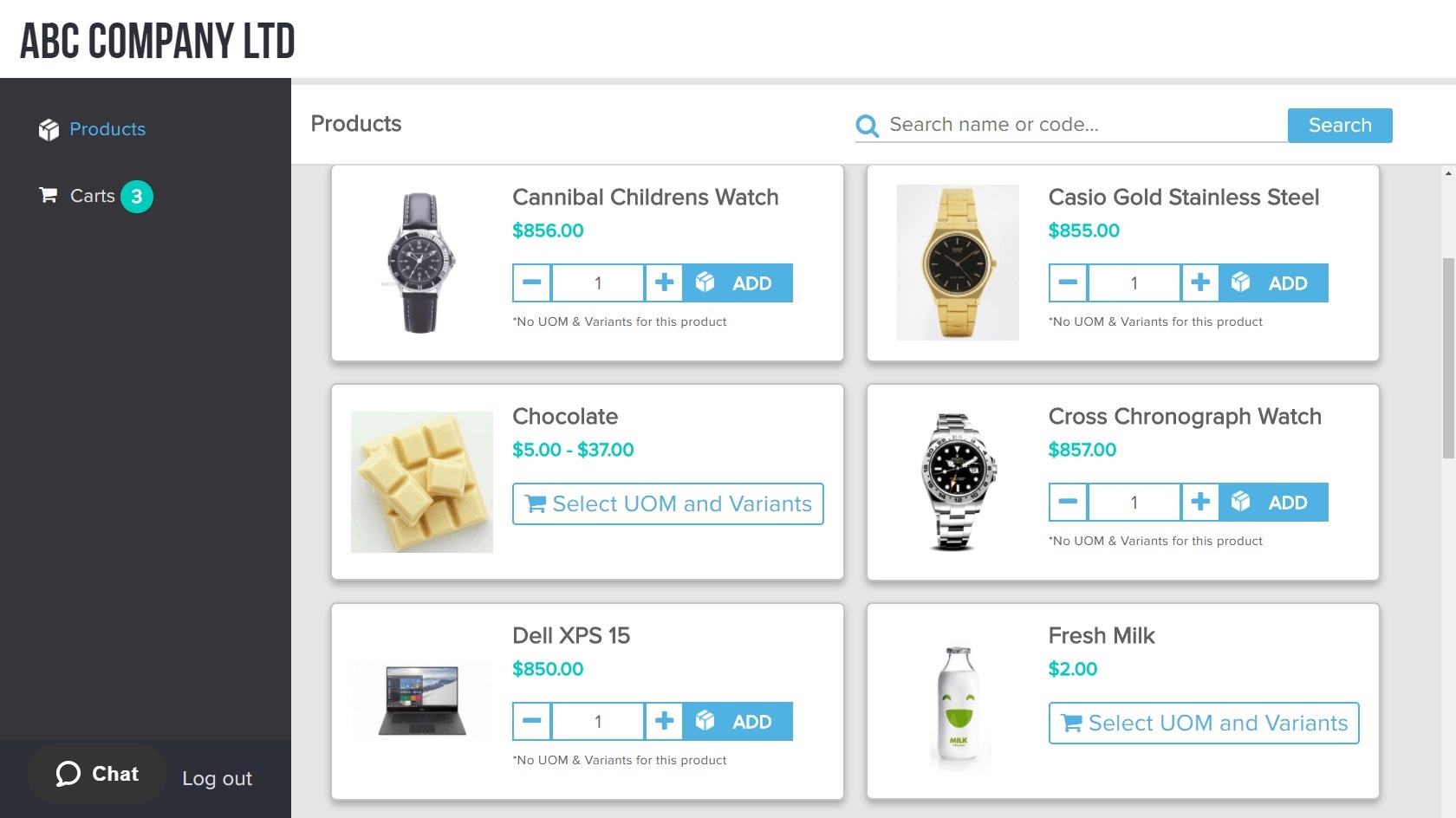This screenshot has height=818, width=1456.
Task: Click the product list vertical scrollbar
Action: click(x=1448, y=357)
